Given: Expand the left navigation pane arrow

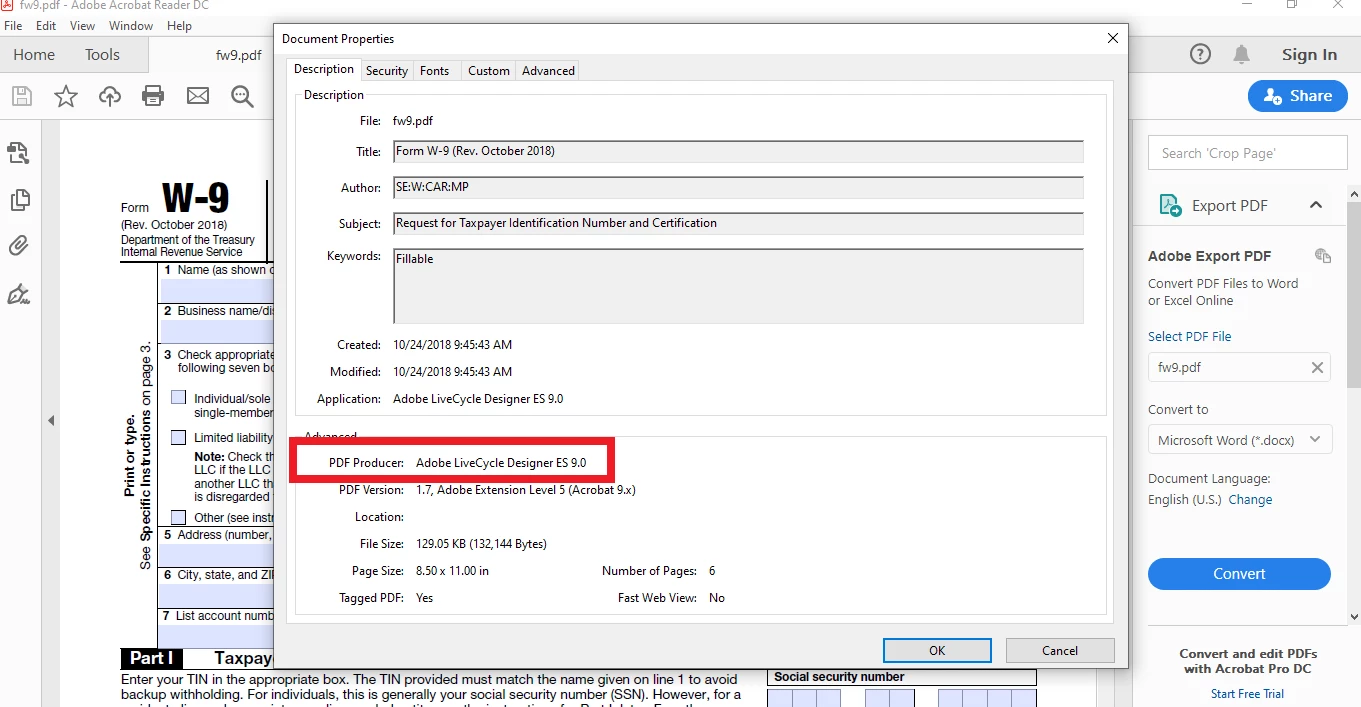Looking at the screenshot, I should [51, 421].
